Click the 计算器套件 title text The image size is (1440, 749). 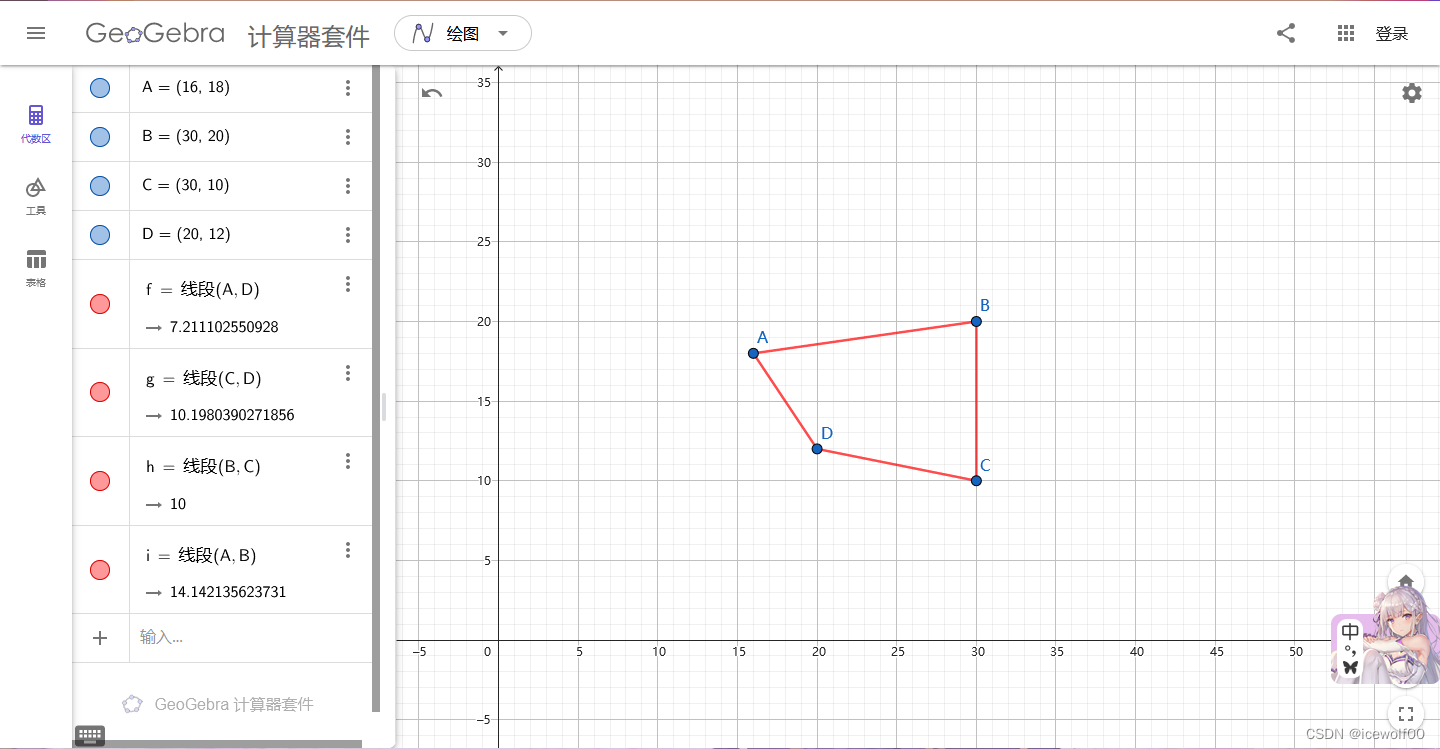[309, 36]
